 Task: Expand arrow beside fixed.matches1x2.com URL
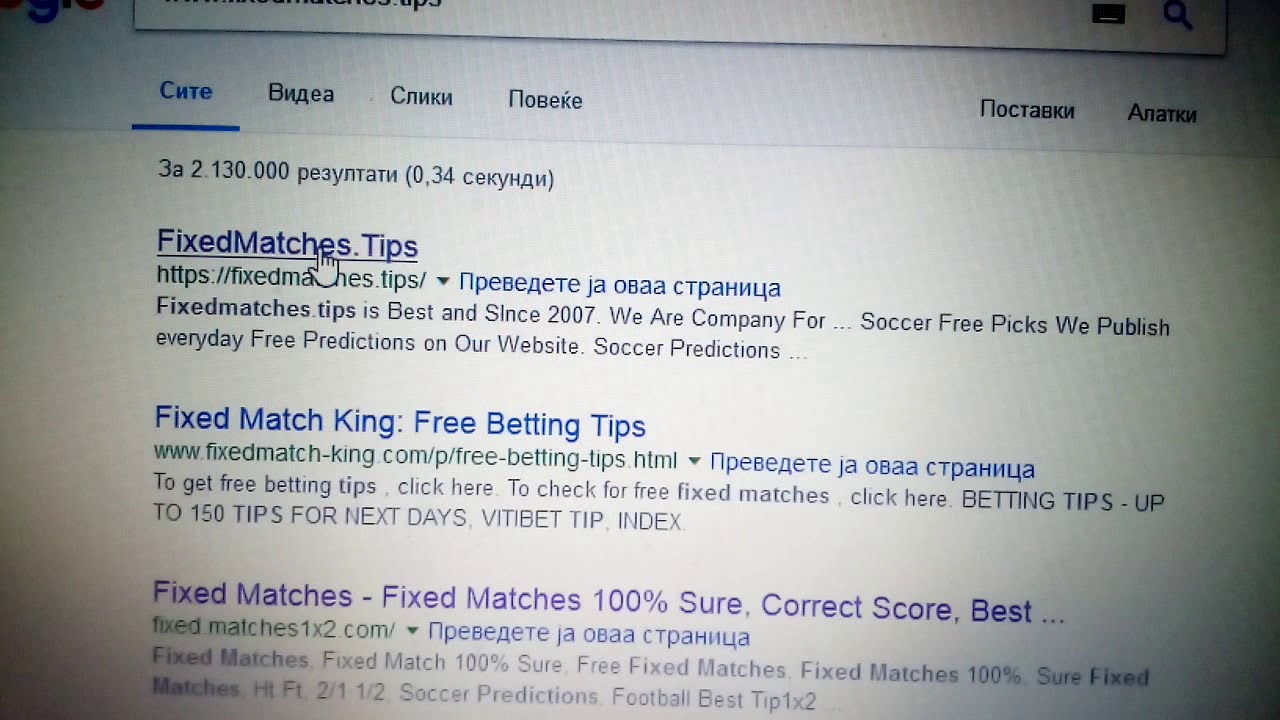[x=413, y=631]
